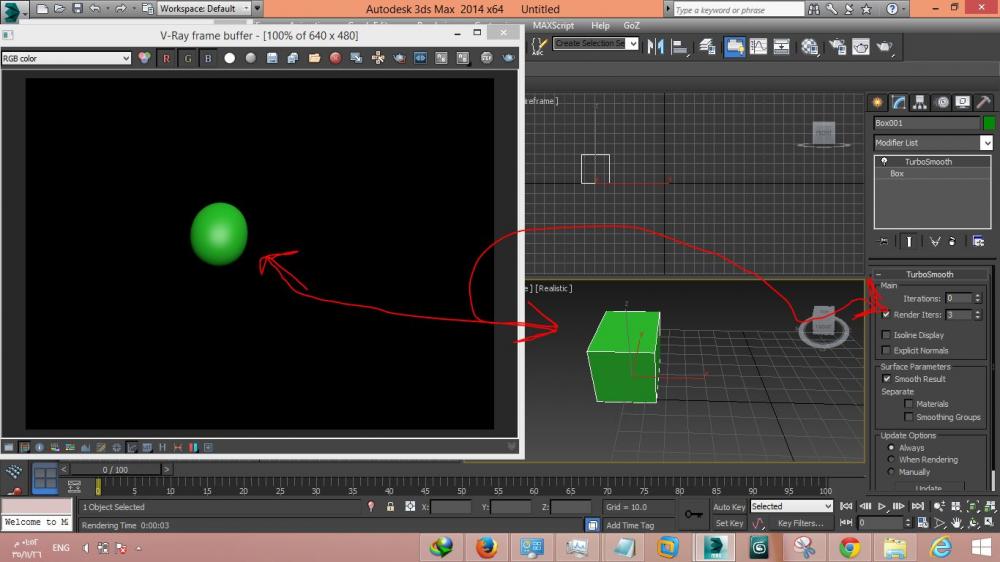
Task: Click the Mirror tool in main toolbar
Action: [x=657, y=46]
